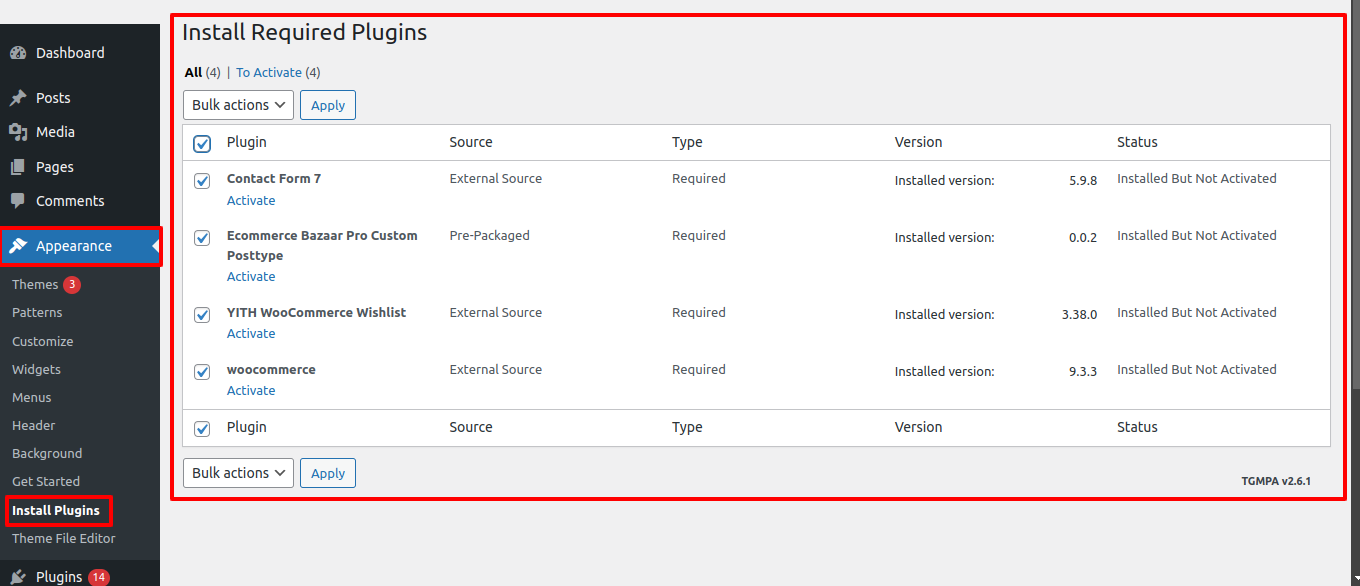Click the Comments speech bubble icon
Screen dimensions: 1360x586
(18, 201)
